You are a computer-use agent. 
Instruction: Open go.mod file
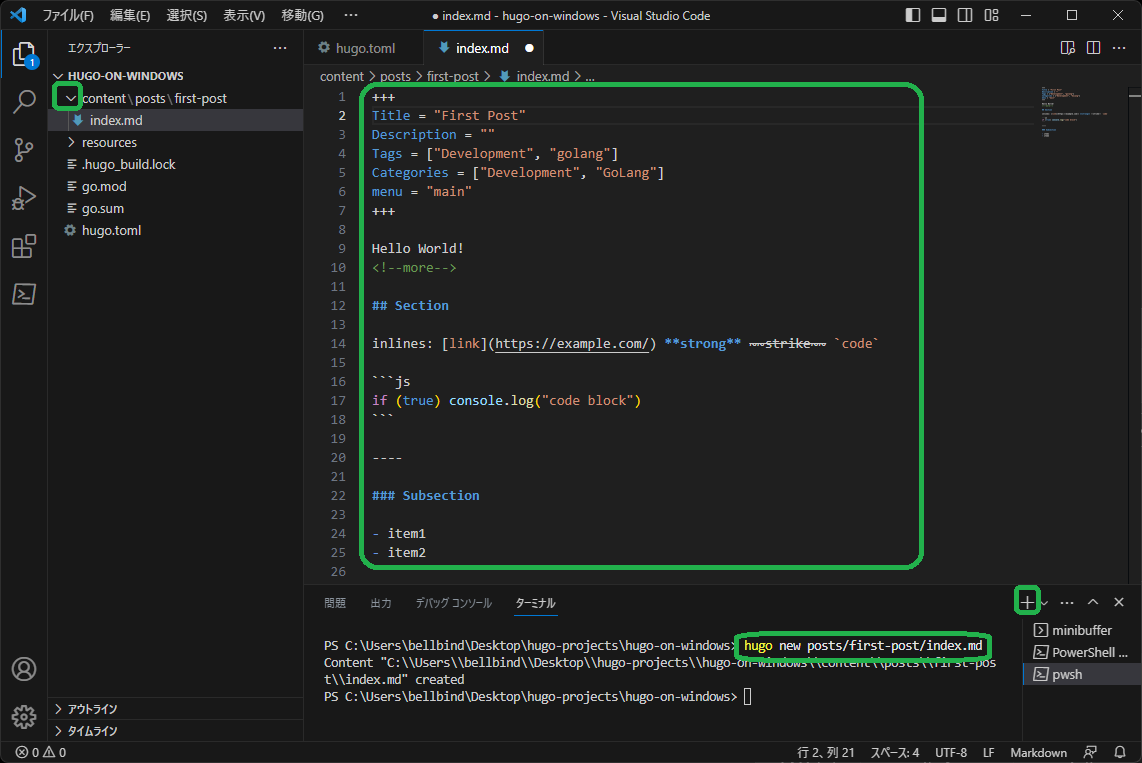click(x=176, y=186)
